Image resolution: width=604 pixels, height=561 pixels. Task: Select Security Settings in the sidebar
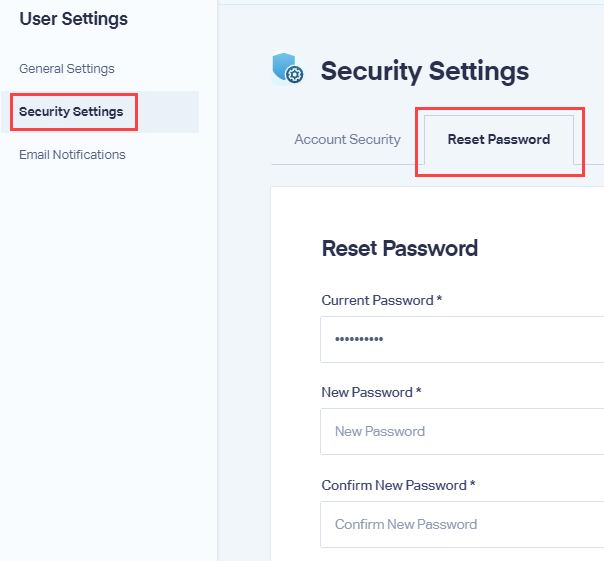pos(71,112)
